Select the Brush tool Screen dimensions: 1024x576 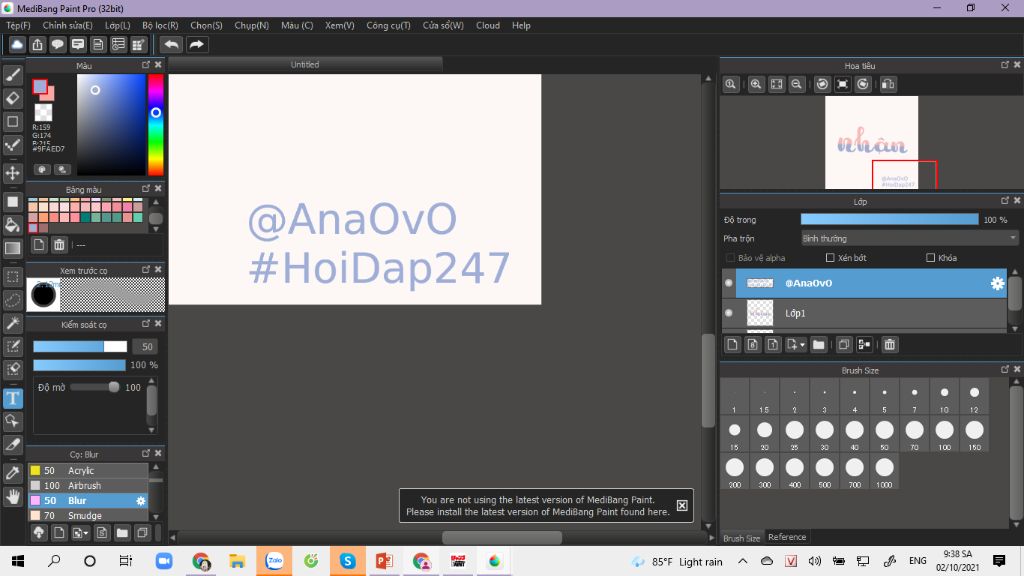(x=12, y=75)
